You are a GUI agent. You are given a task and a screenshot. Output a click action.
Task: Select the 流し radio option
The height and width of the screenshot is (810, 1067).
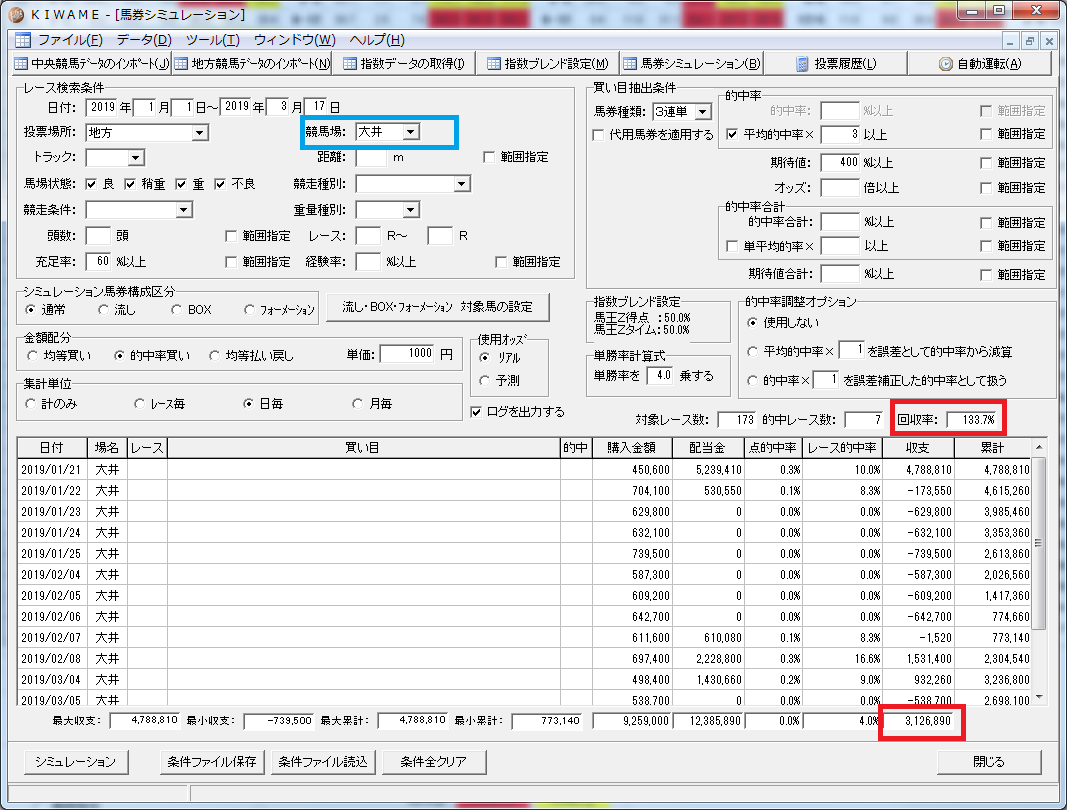point(103,310)
